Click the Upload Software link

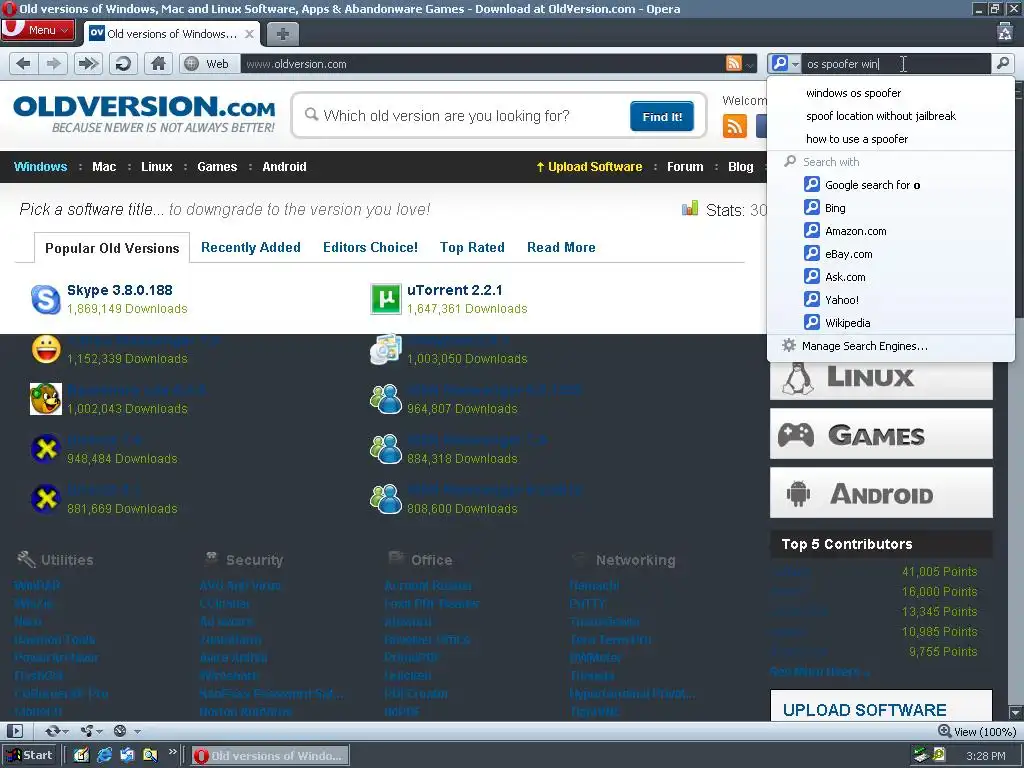click(589, 167)
